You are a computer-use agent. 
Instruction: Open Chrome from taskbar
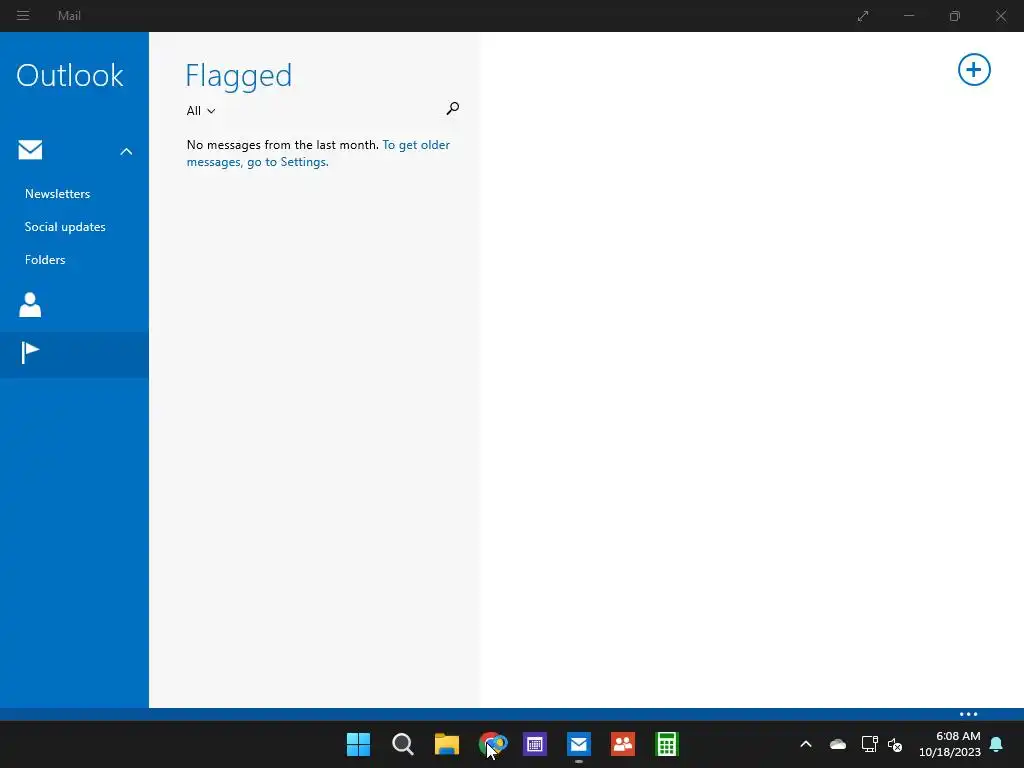pos(492,744)
